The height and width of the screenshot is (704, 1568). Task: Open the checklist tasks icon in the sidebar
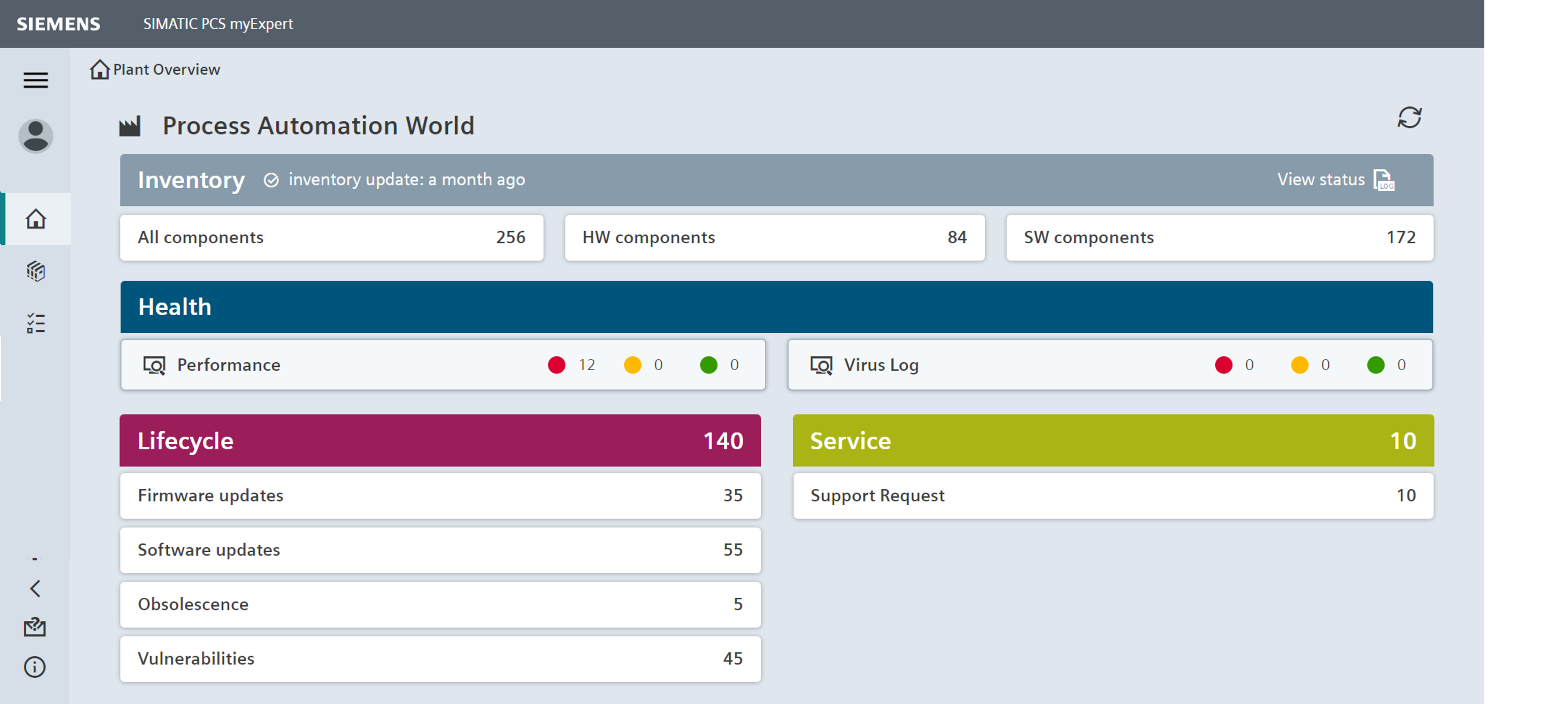pyautogui.click(x=36, y=323)
